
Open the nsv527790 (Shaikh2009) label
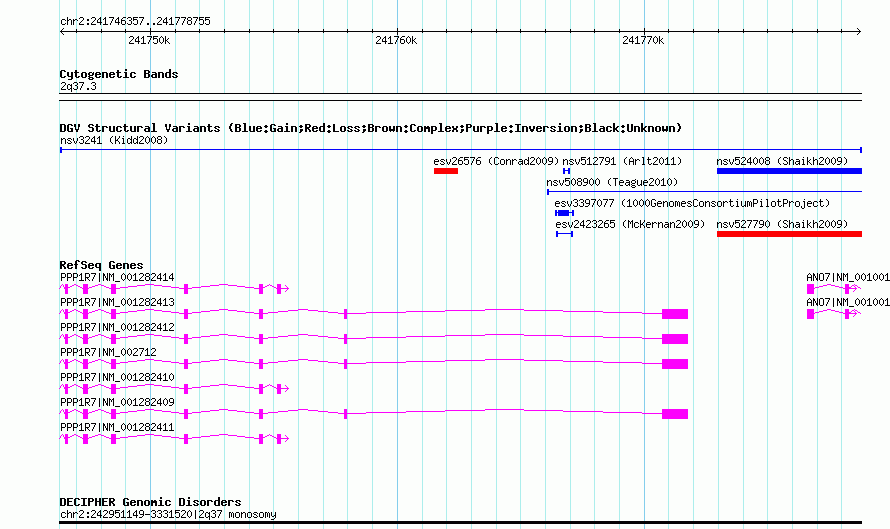click(782, 224)
